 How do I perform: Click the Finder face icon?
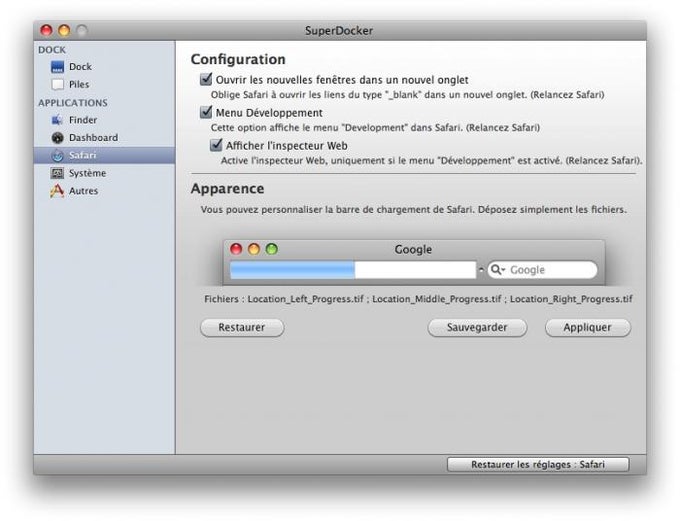(57, 120)
